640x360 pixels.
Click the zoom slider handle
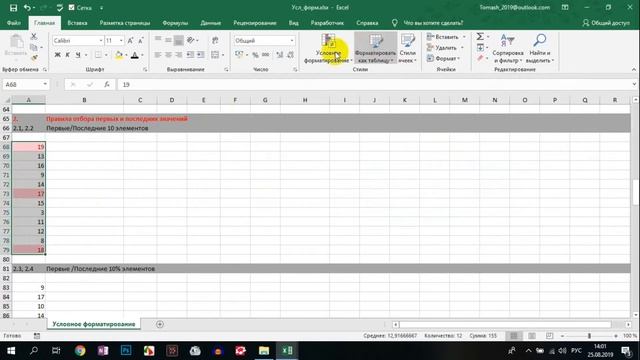coord(589,336)
